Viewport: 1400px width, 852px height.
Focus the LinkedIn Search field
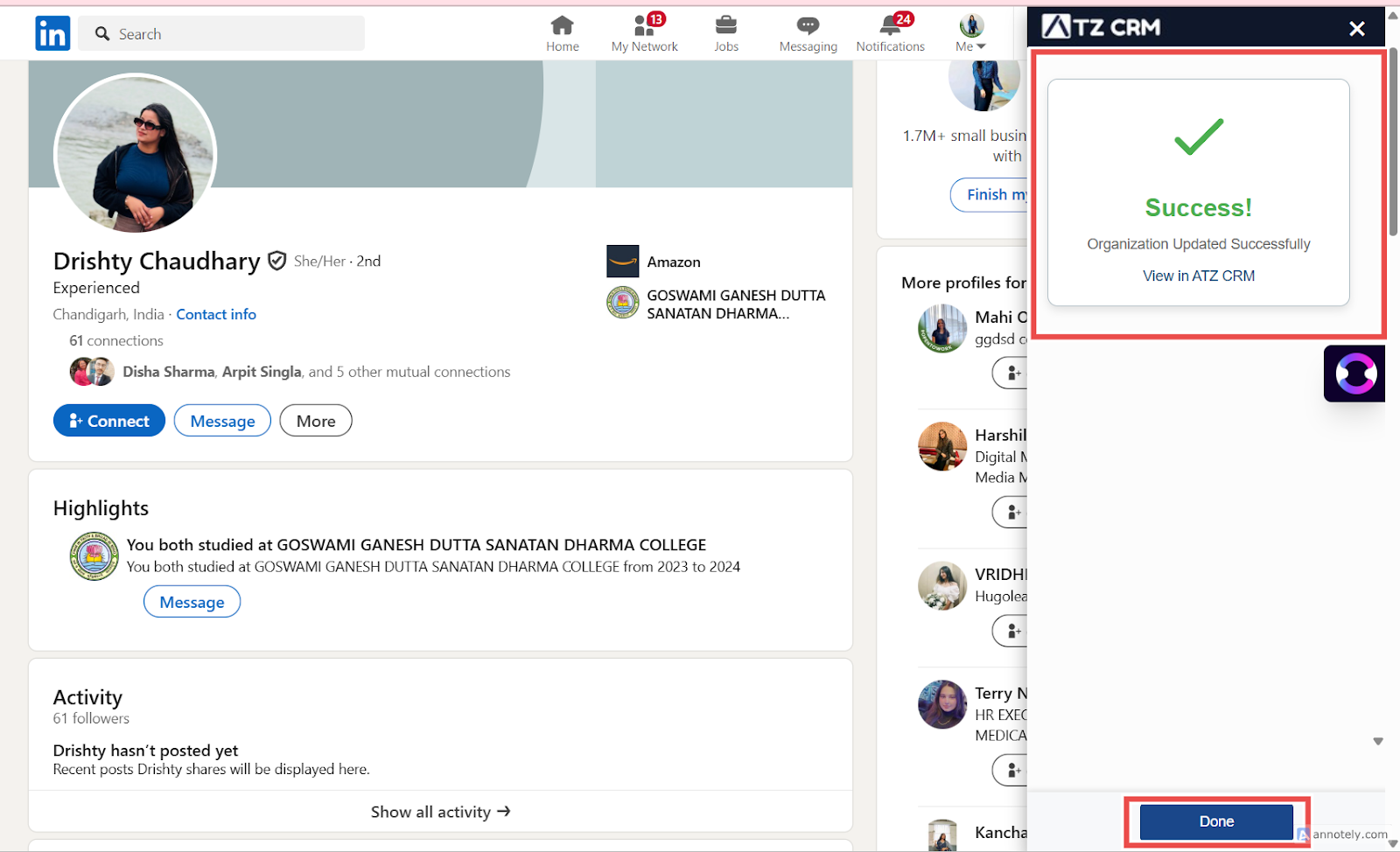tap(221, 33)
